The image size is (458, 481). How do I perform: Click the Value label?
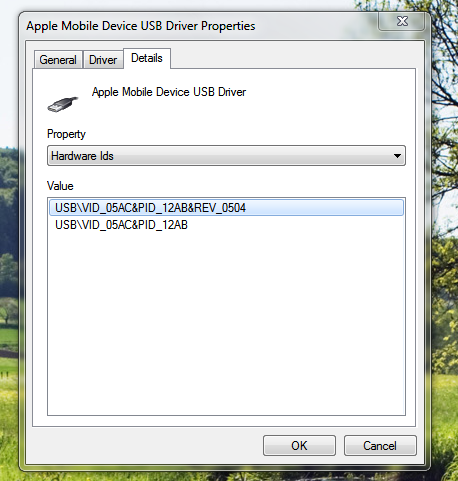coord(60,186)
